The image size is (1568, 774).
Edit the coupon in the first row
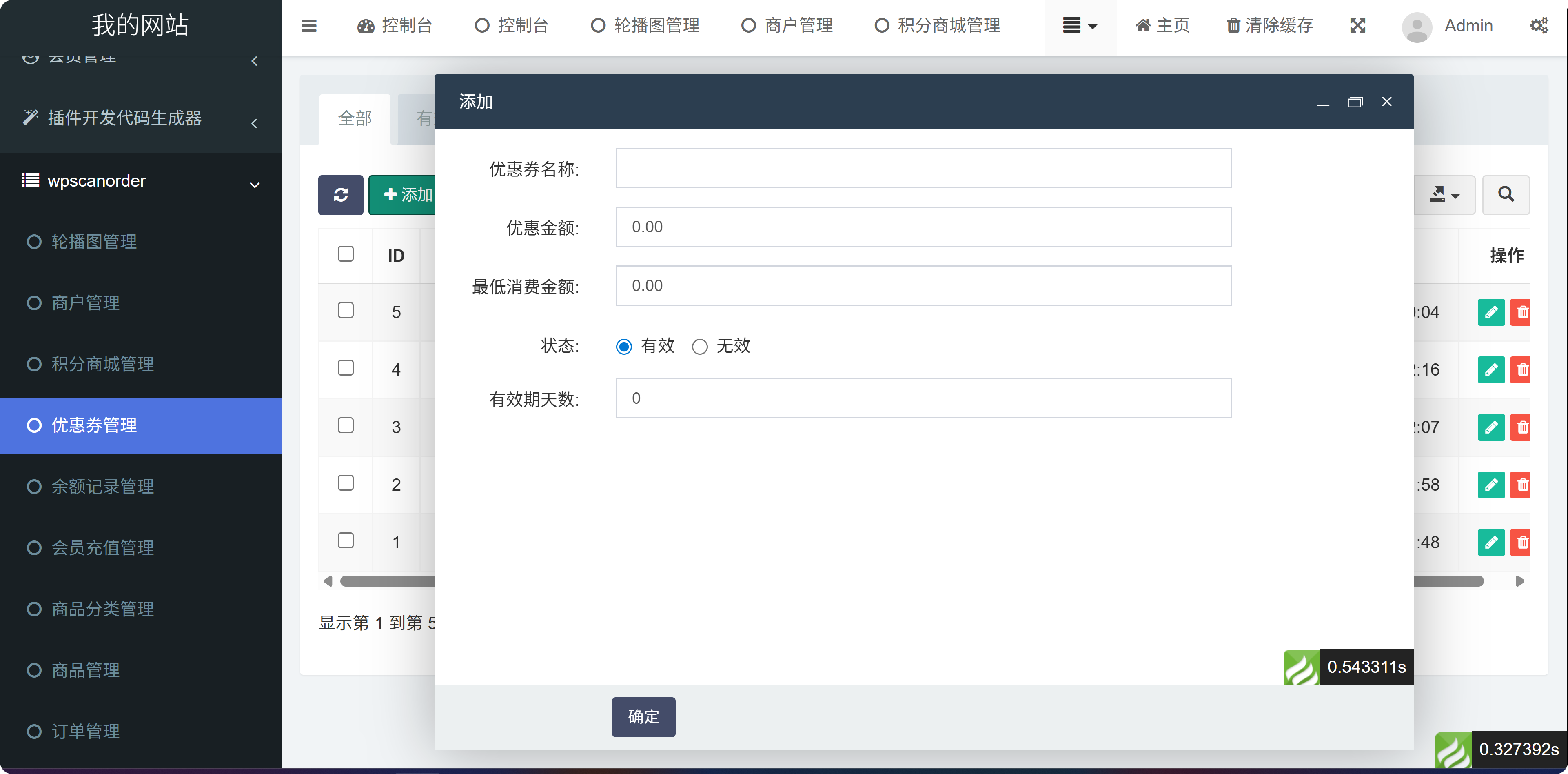point(1491,312)
